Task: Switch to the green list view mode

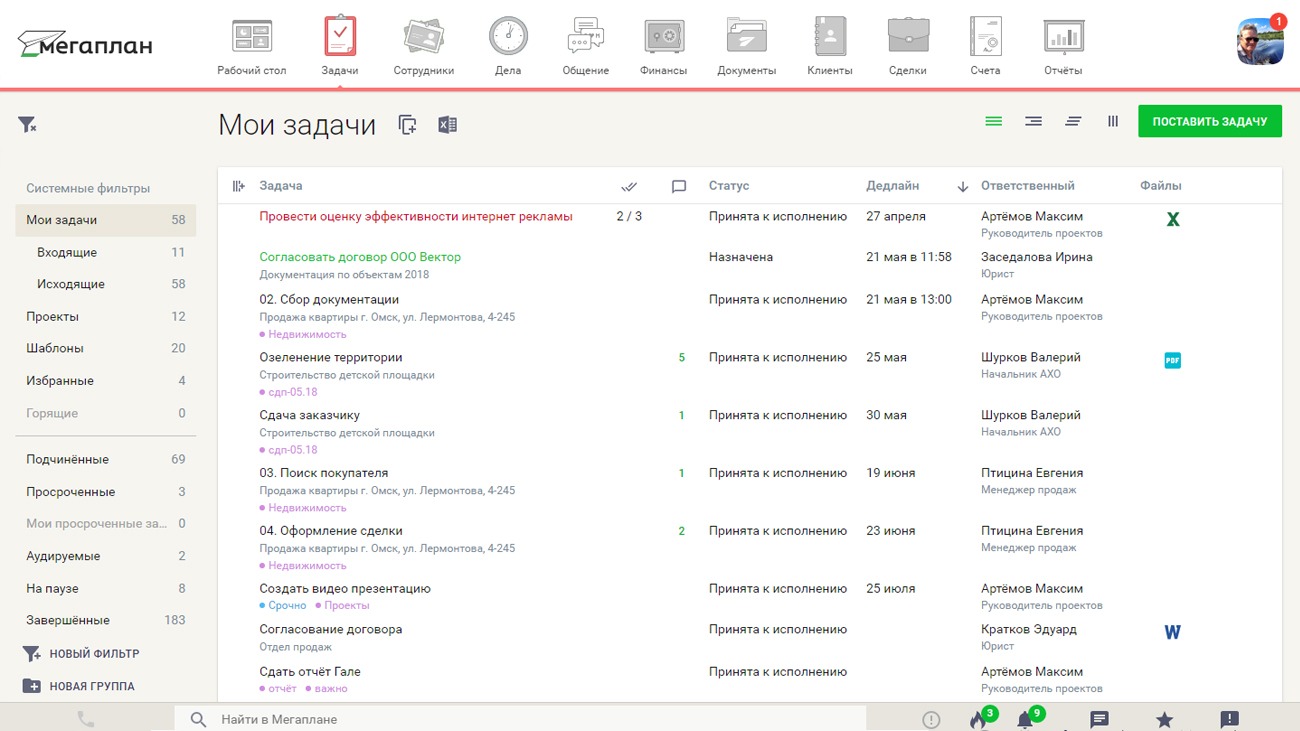Action: pos(993,121)
